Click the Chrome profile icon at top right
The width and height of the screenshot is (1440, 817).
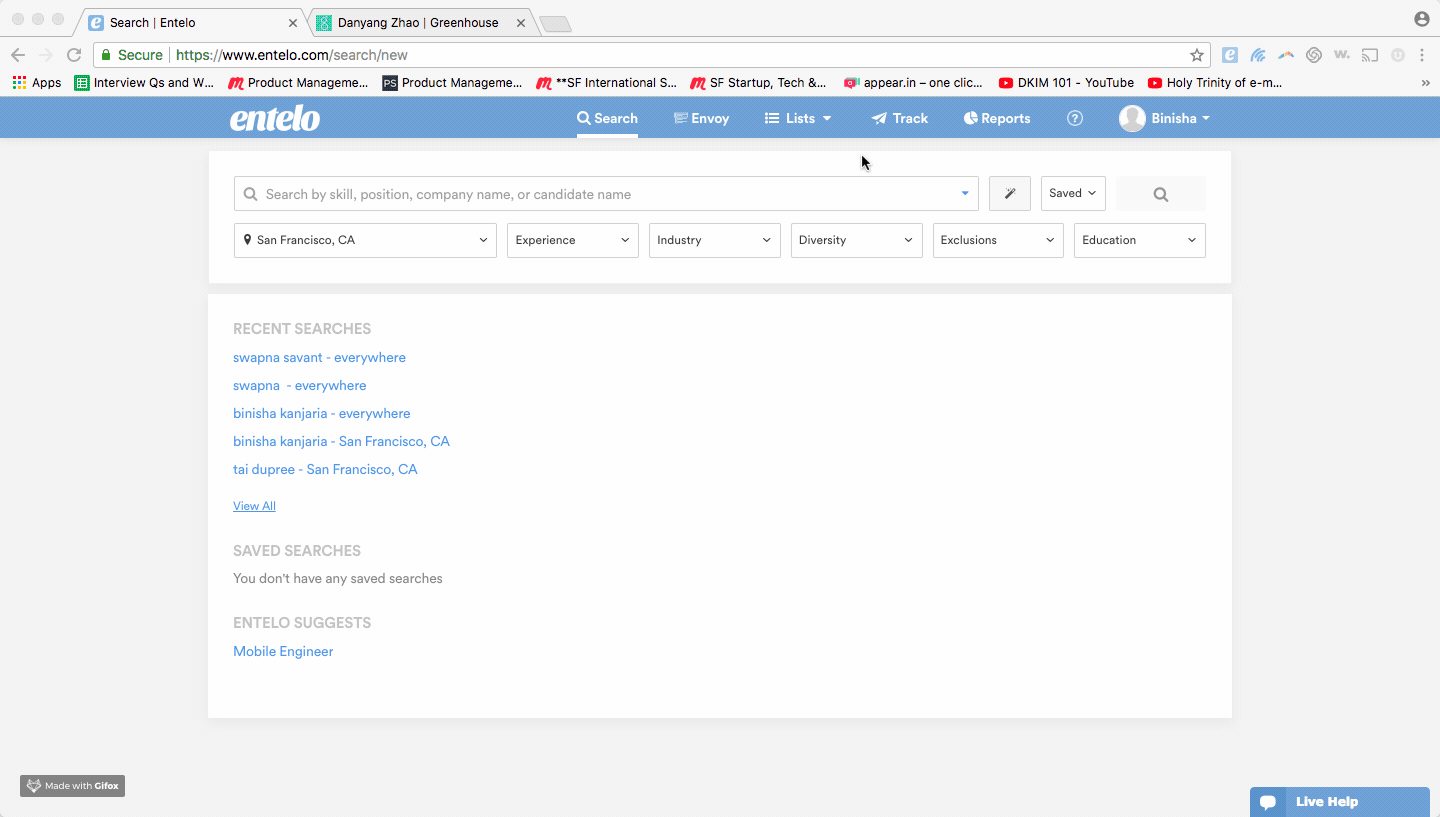[1422, 19]
